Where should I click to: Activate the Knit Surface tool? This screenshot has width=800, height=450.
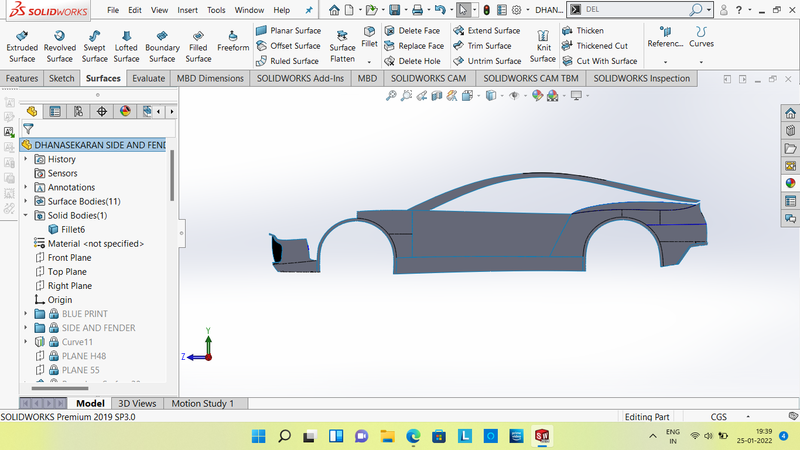click(543, 45)
